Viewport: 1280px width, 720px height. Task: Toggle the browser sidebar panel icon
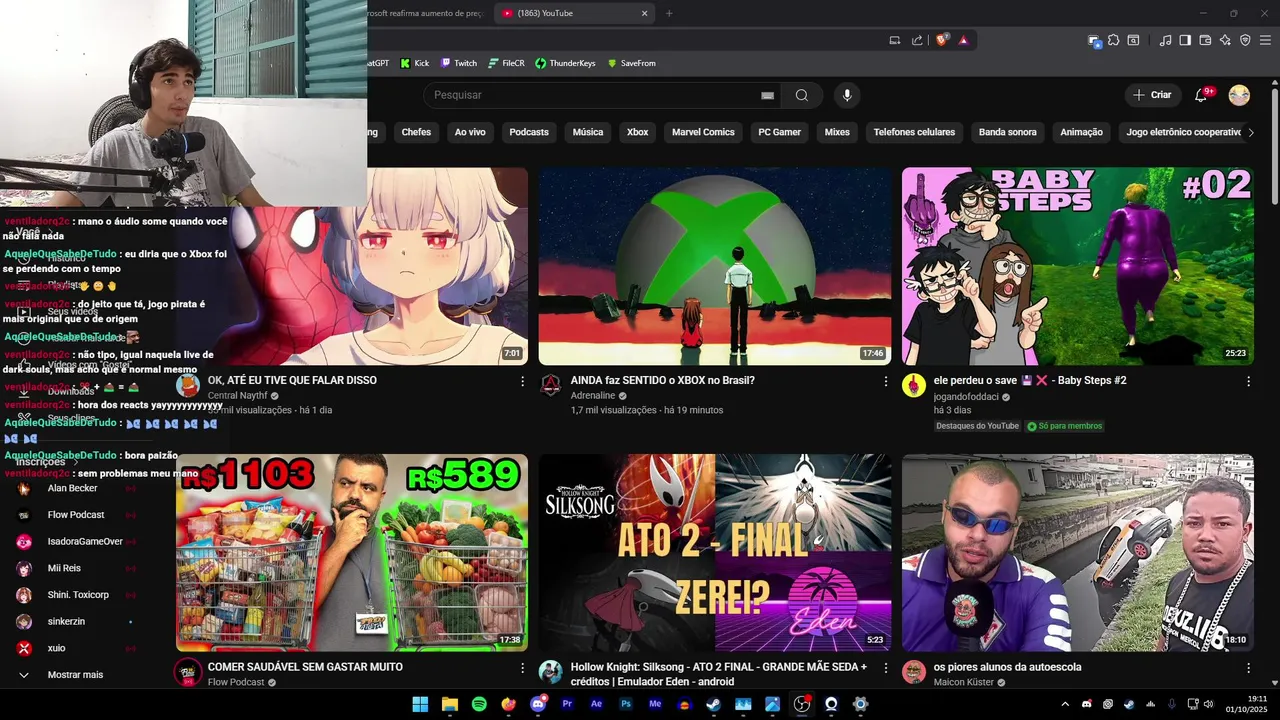1185,40
